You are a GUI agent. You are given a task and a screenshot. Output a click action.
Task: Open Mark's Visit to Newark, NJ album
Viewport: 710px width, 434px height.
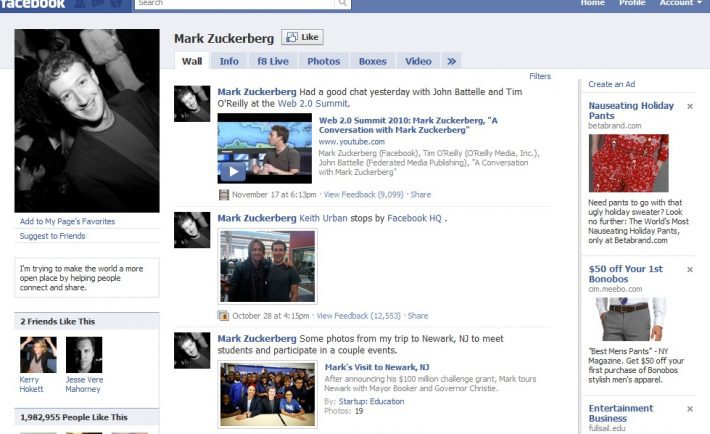(x=377, y=367)
